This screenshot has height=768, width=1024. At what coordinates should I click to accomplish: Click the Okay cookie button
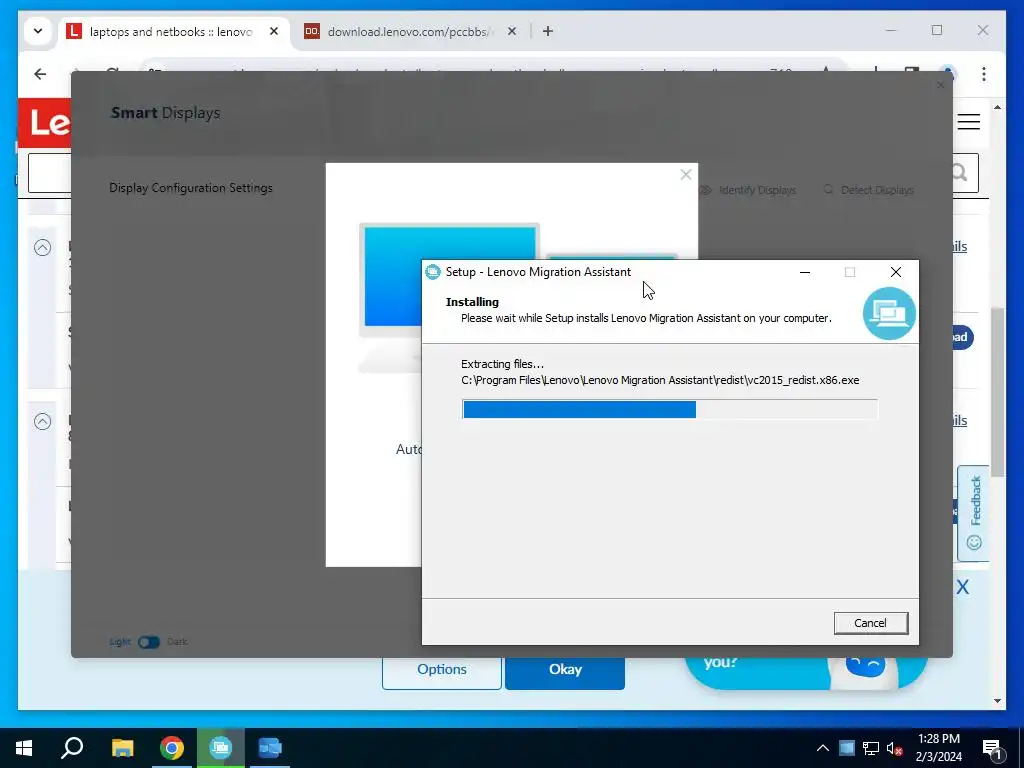[x=565, y=670]
